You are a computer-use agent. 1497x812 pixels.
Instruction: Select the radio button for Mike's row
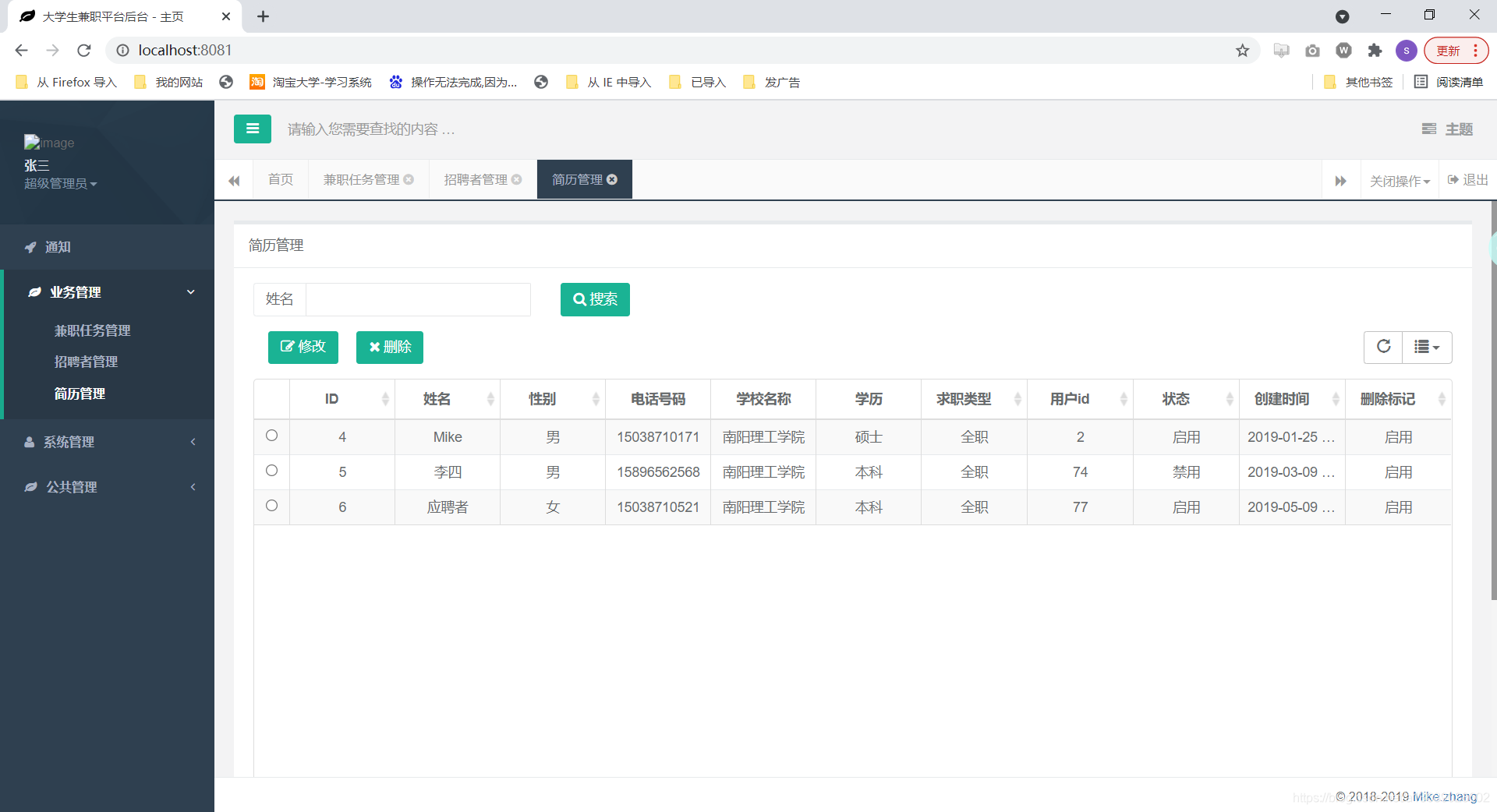[271, 436]
